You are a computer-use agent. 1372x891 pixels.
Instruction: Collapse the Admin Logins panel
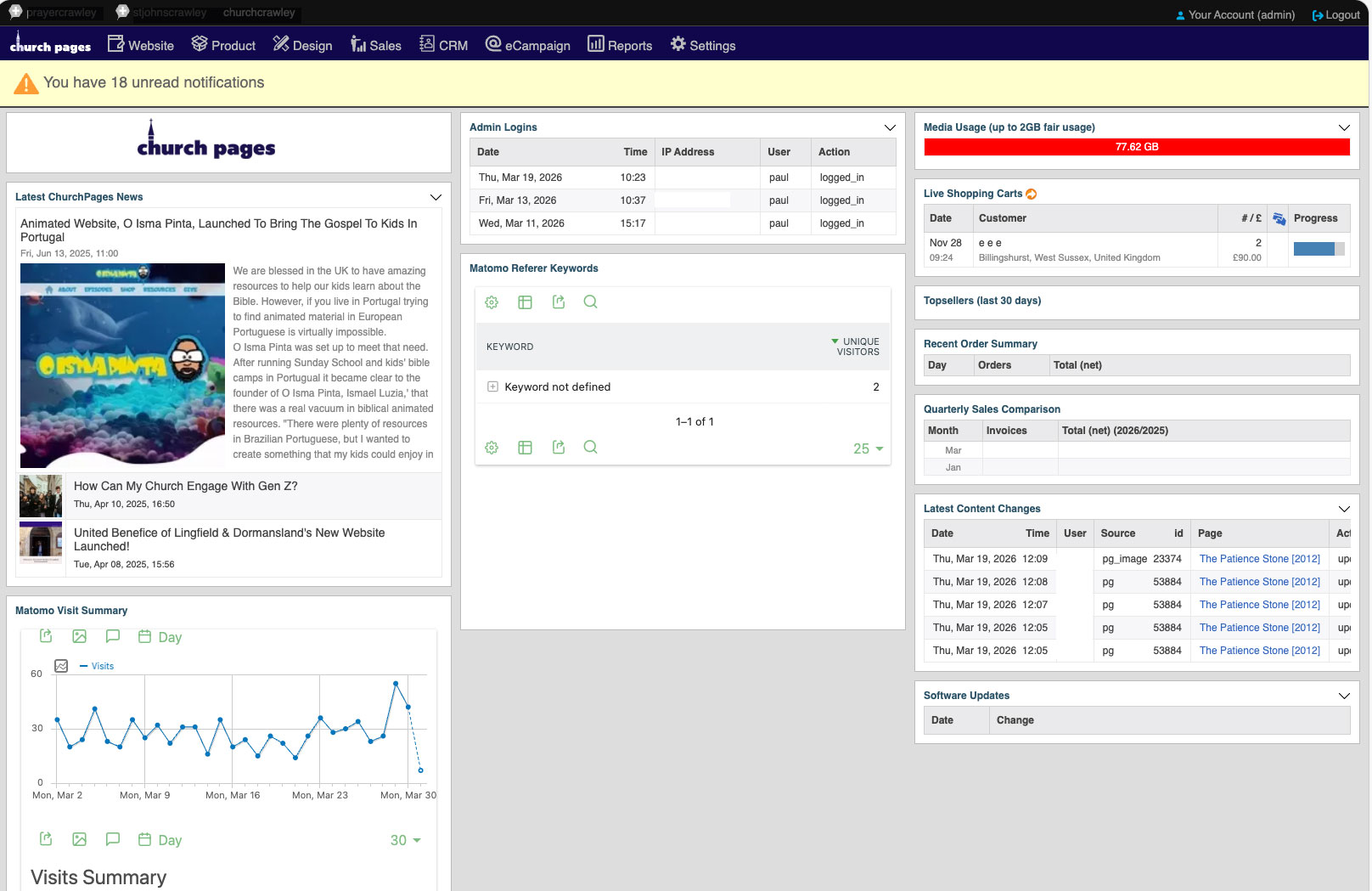[890, 127]
